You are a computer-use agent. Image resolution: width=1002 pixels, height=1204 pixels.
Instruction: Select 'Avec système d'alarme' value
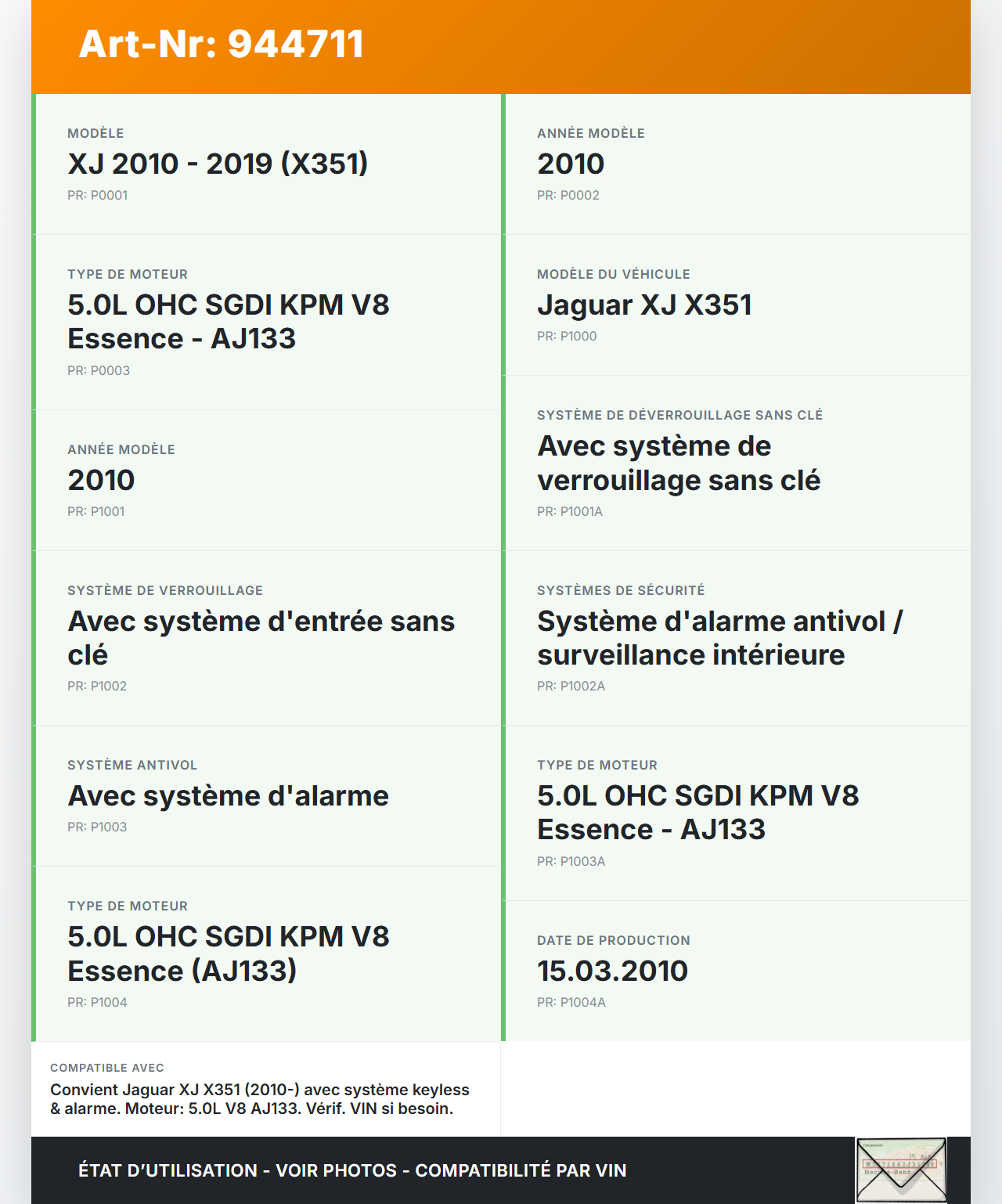pyautogui.click(x=228, y=795)
